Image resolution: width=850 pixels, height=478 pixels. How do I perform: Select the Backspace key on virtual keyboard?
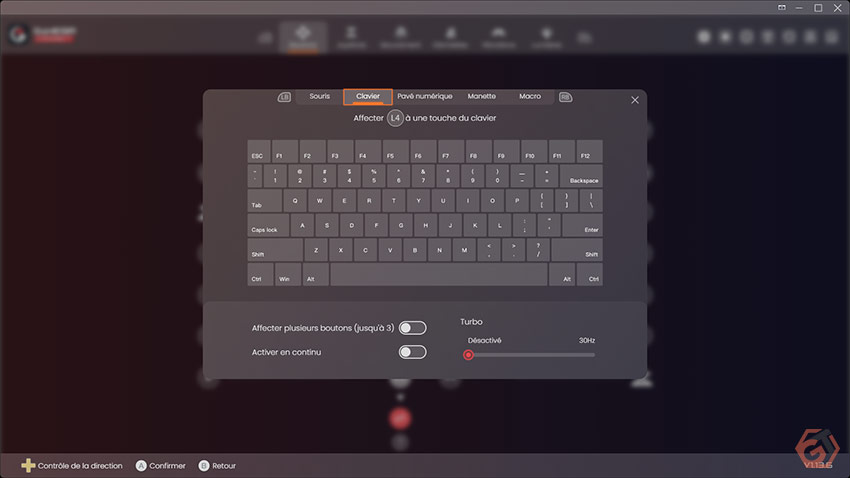point(581,176)
